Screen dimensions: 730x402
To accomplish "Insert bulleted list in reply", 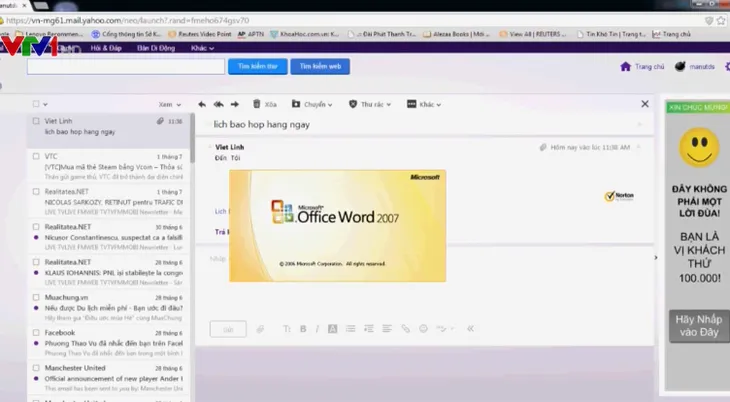I will (x=351, y=329).
